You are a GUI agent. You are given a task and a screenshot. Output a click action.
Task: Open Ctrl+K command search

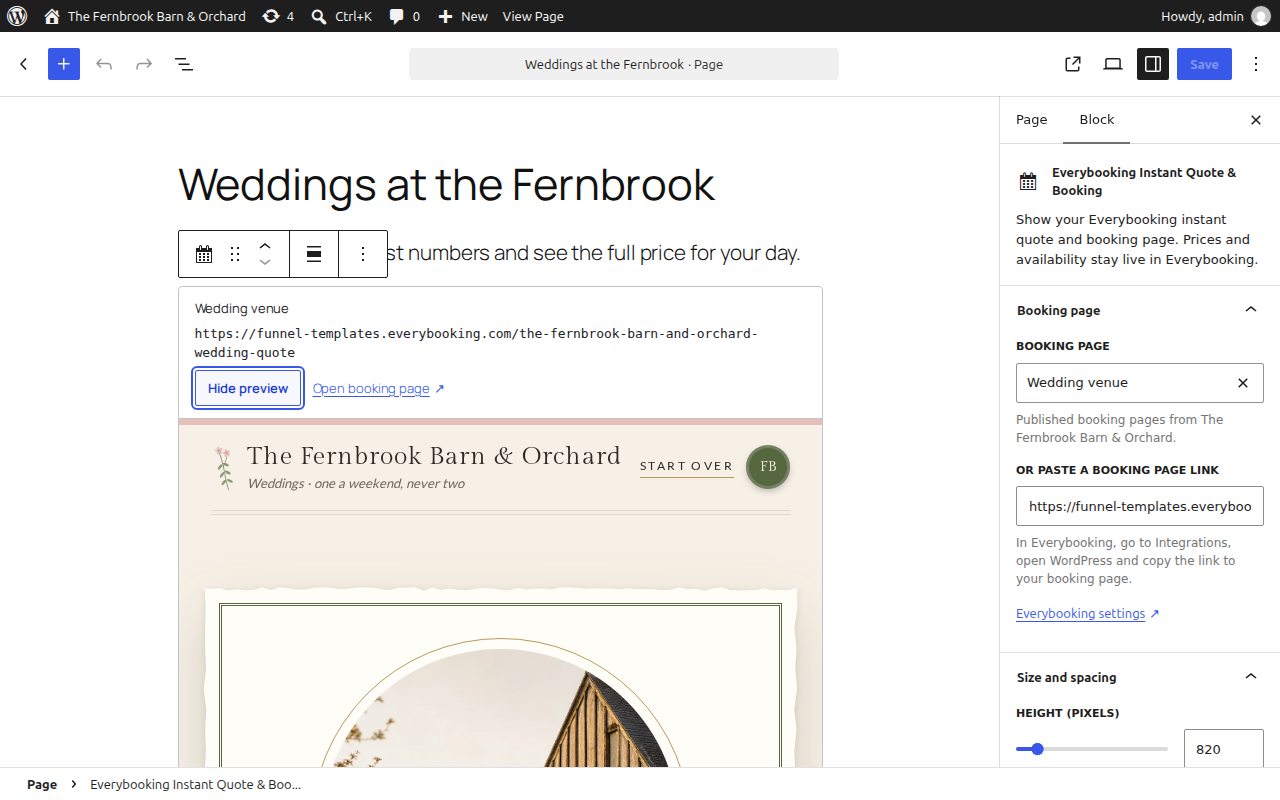click(x=341, y=16)
